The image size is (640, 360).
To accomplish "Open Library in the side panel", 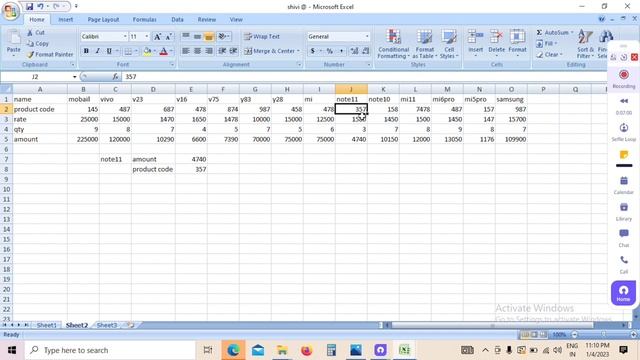I will 624,211.
